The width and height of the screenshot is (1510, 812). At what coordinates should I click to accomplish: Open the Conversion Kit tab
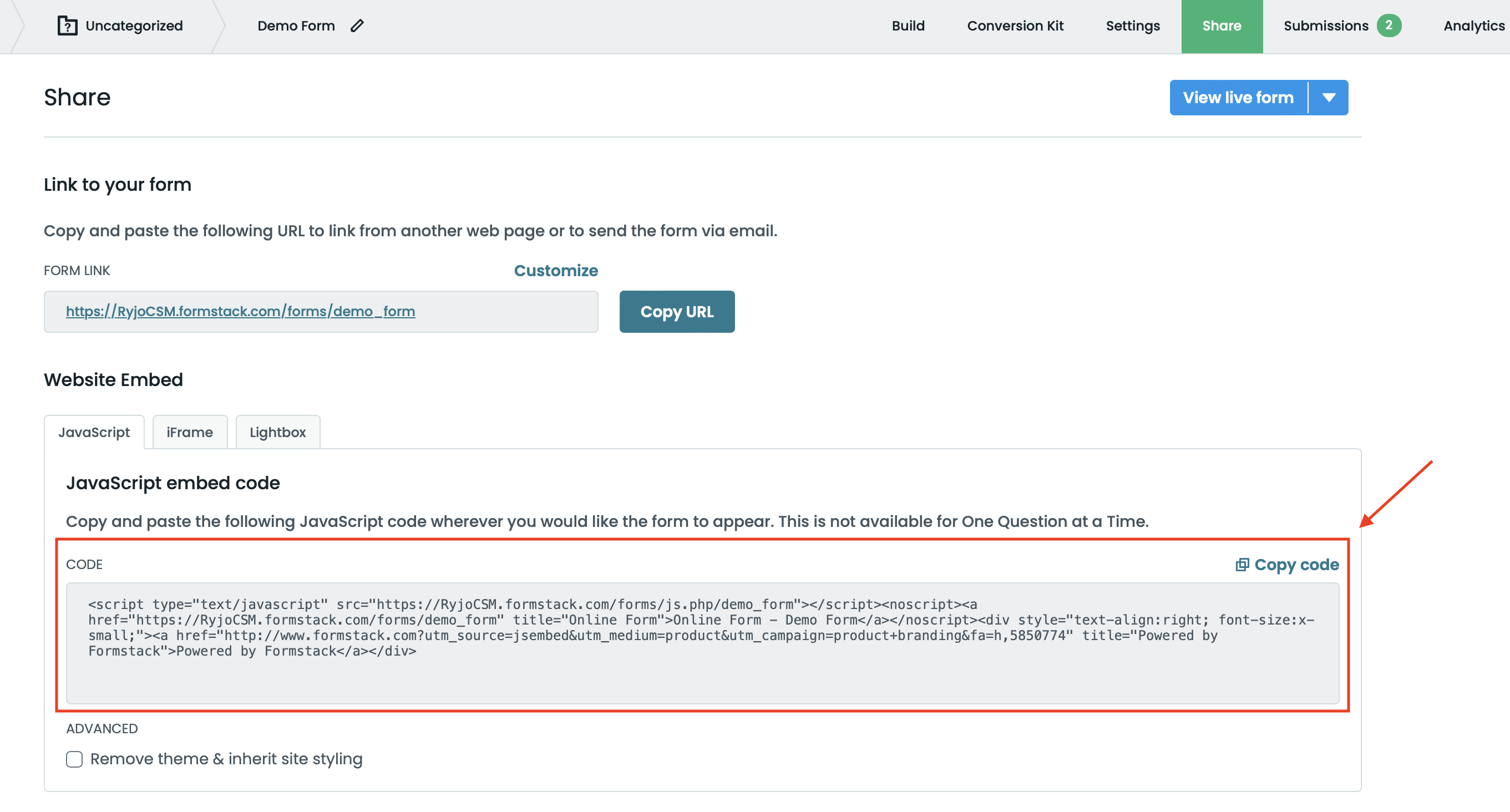[1015, 26]
